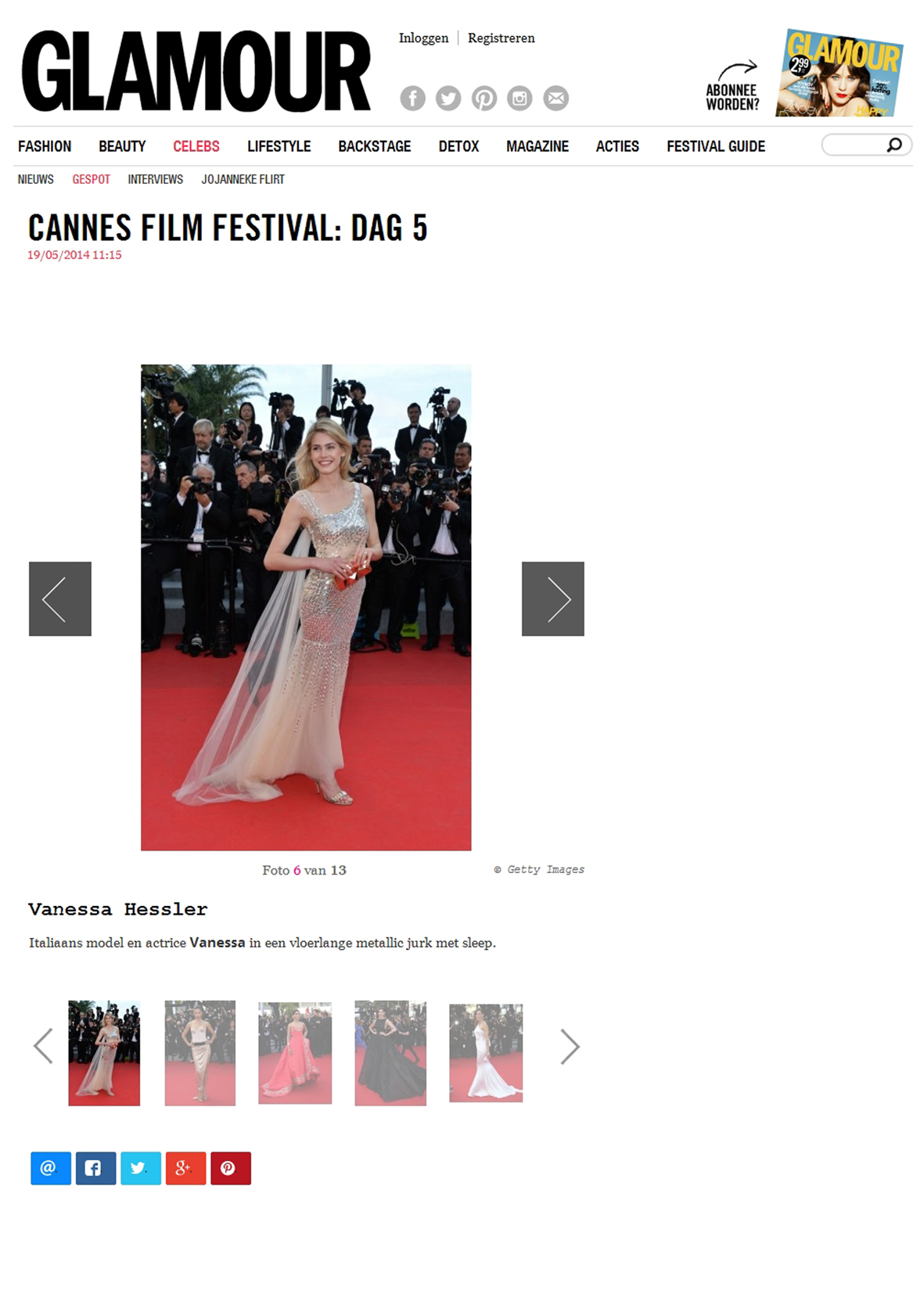Screen dimensions: 924x1294
Task: Click the Inloggen link
Action: click(423, 38)
